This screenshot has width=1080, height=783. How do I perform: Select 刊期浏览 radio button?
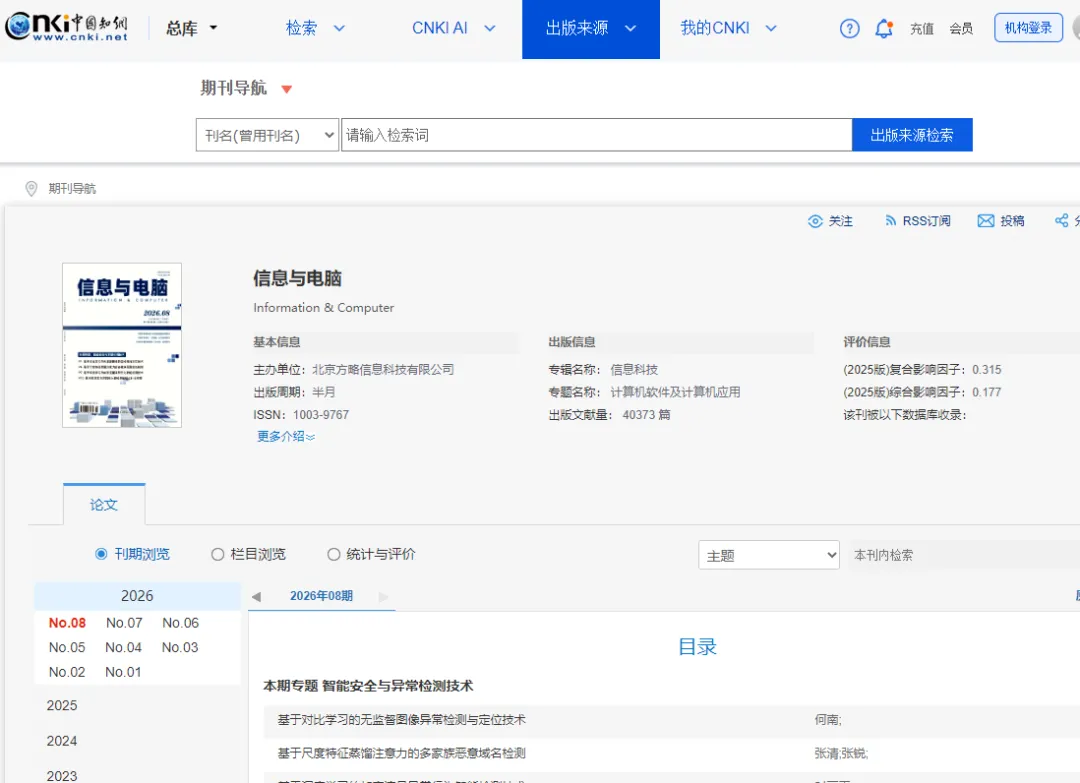(101, 554)
